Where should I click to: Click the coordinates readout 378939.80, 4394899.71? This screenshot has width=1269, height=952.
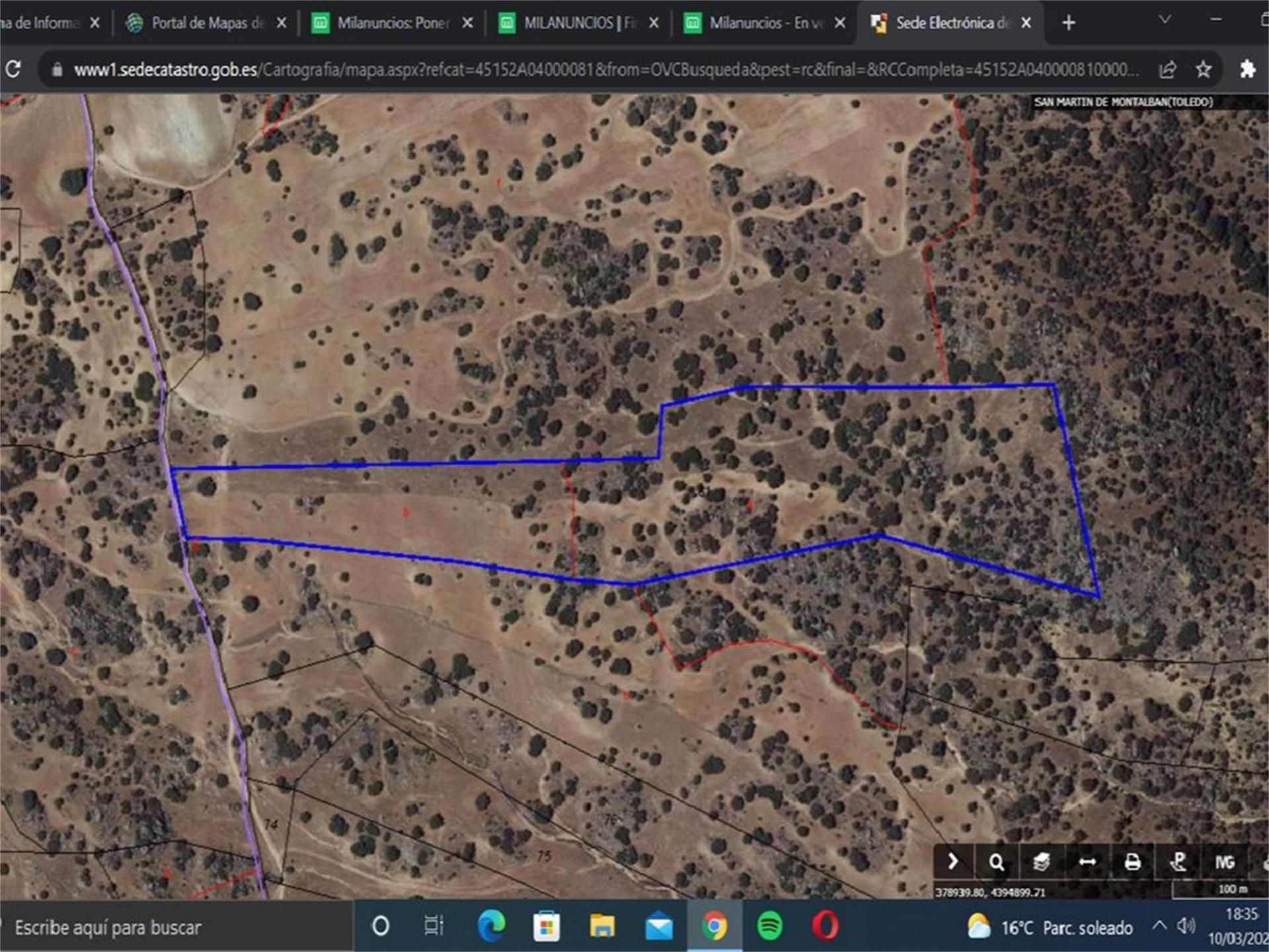point(991,893)
